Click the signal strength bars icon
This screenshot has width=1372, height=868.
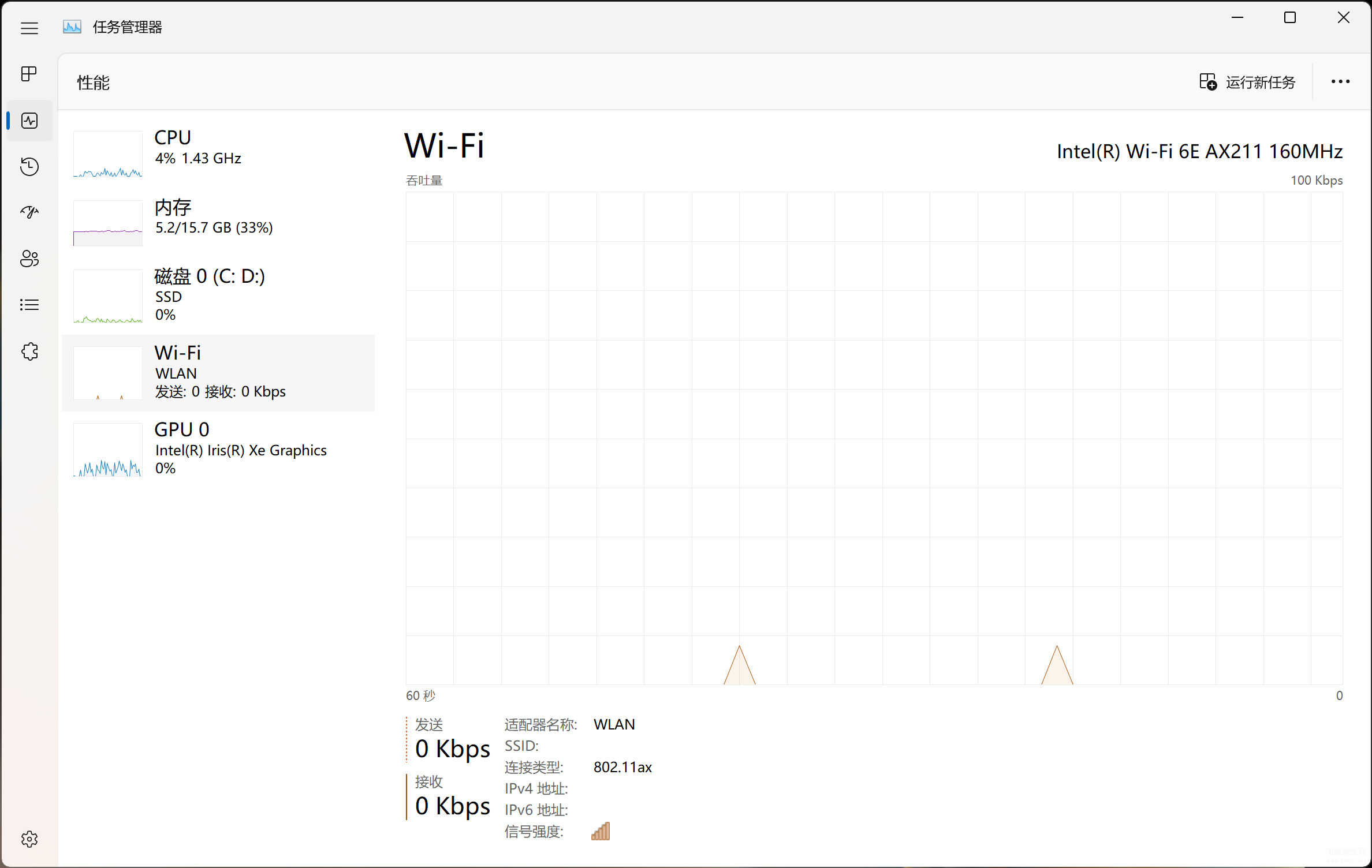tap(601, 832)
